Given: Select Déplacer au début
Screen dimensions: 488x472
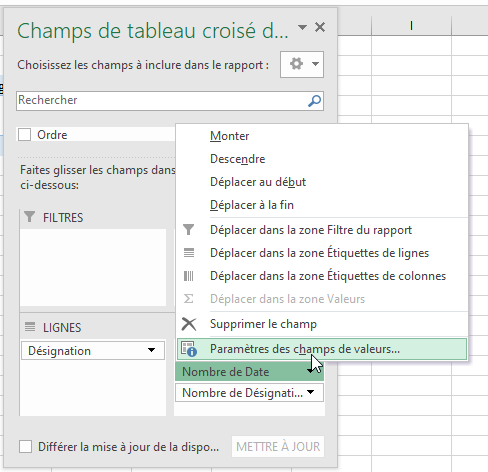Looking at the screenshot, I should coord(322,182).
